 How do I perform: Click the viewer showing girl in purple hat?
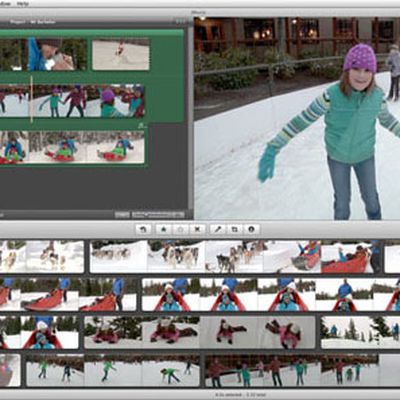click(297, 119)
